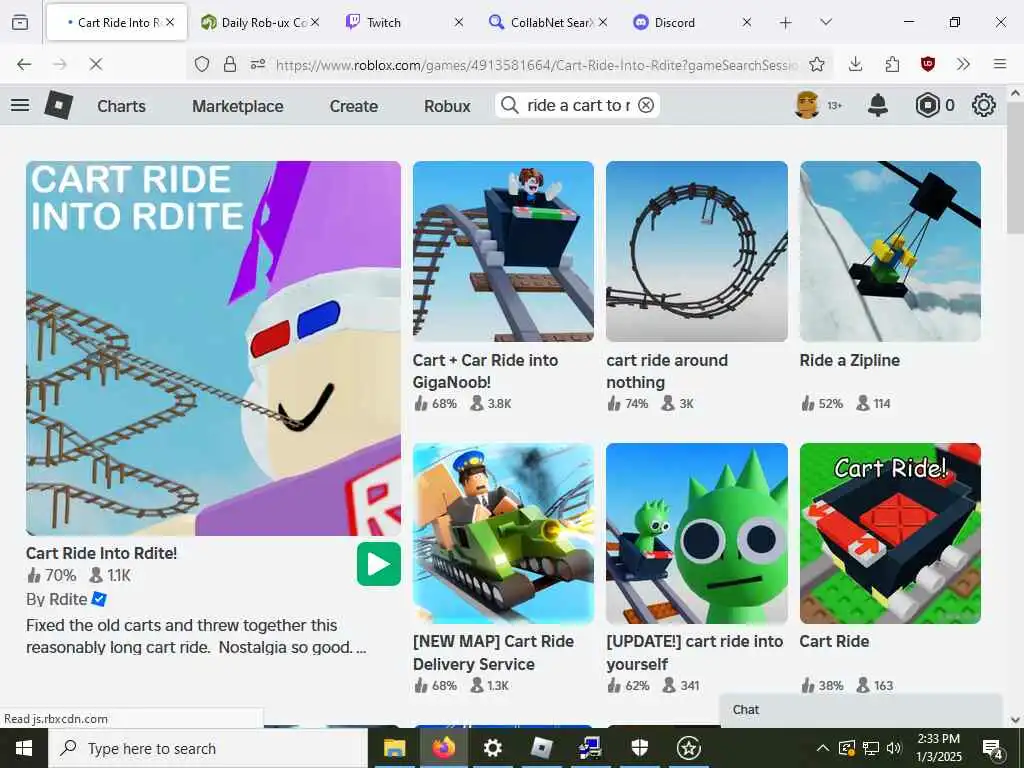List all tabs dropdown arrow

826,22
